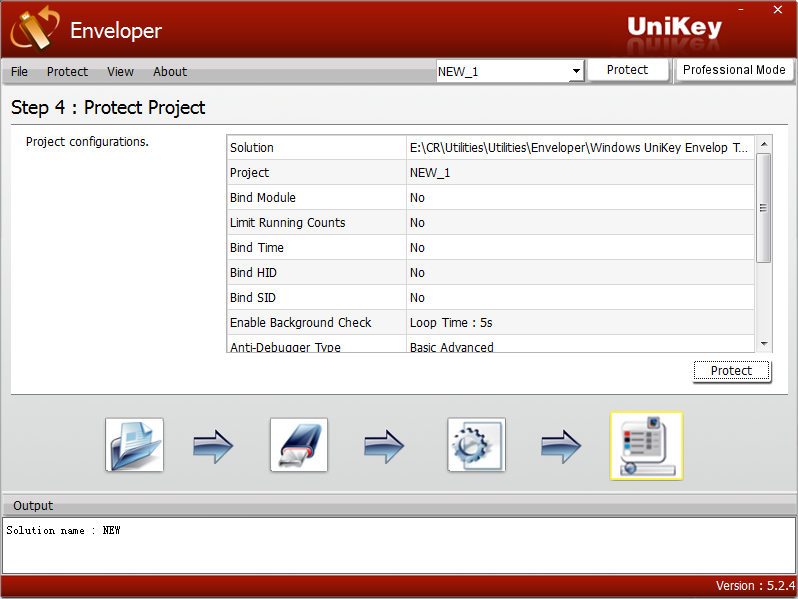Click the configurations table scrollbar thumb
The width and height of the screenshot is (798, 599).
point(763,208)
